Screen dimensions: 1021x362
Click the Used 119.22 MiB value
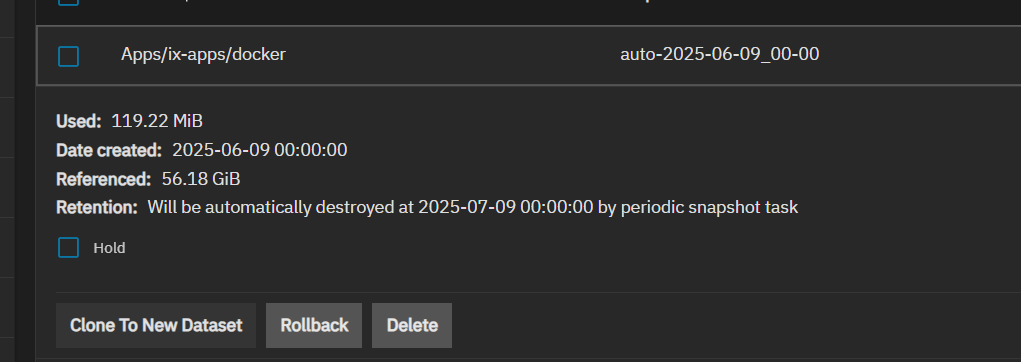(x=157, y=121)
